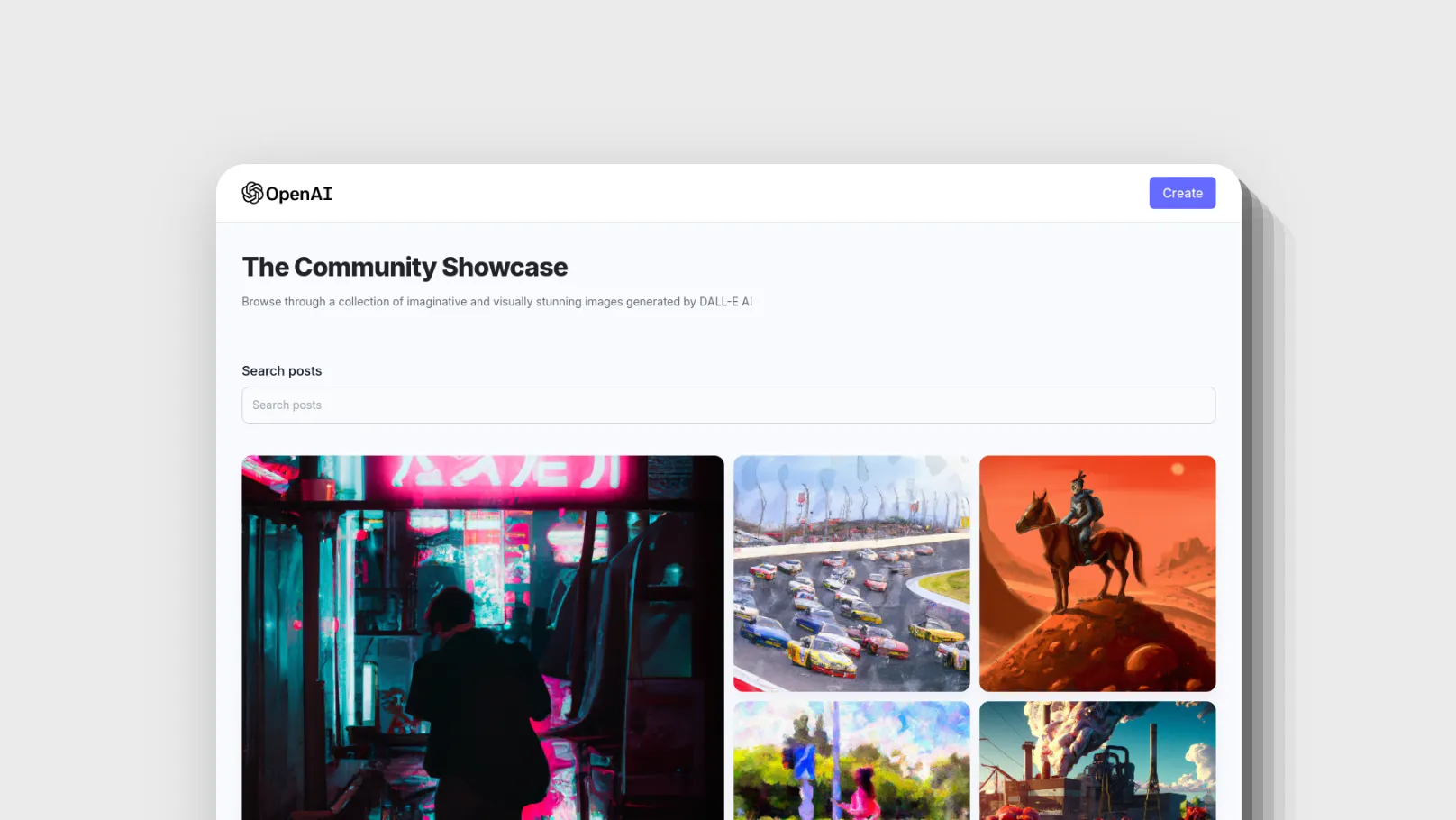
Task: Click The Community Showcase heading
Action: (x=405, y=267)
